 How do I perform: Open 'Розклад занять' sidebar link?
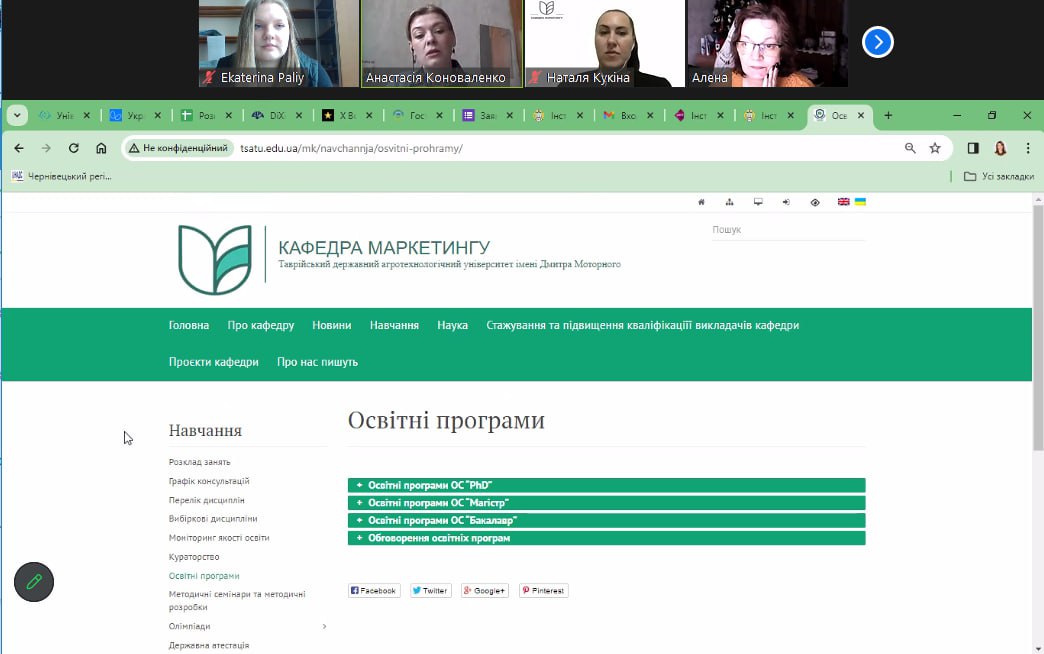(x=200, y=462)
